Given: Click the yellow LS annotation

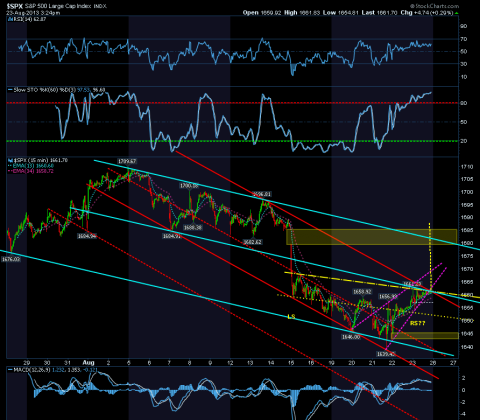Looking at the screenshot, I should point(291,316).
